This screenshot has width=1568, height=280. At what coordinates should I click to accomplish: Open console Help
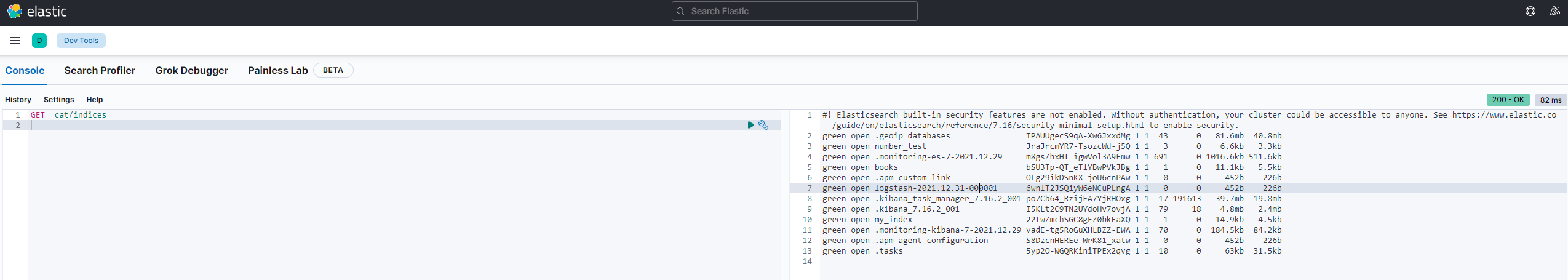tap(95, 100)
